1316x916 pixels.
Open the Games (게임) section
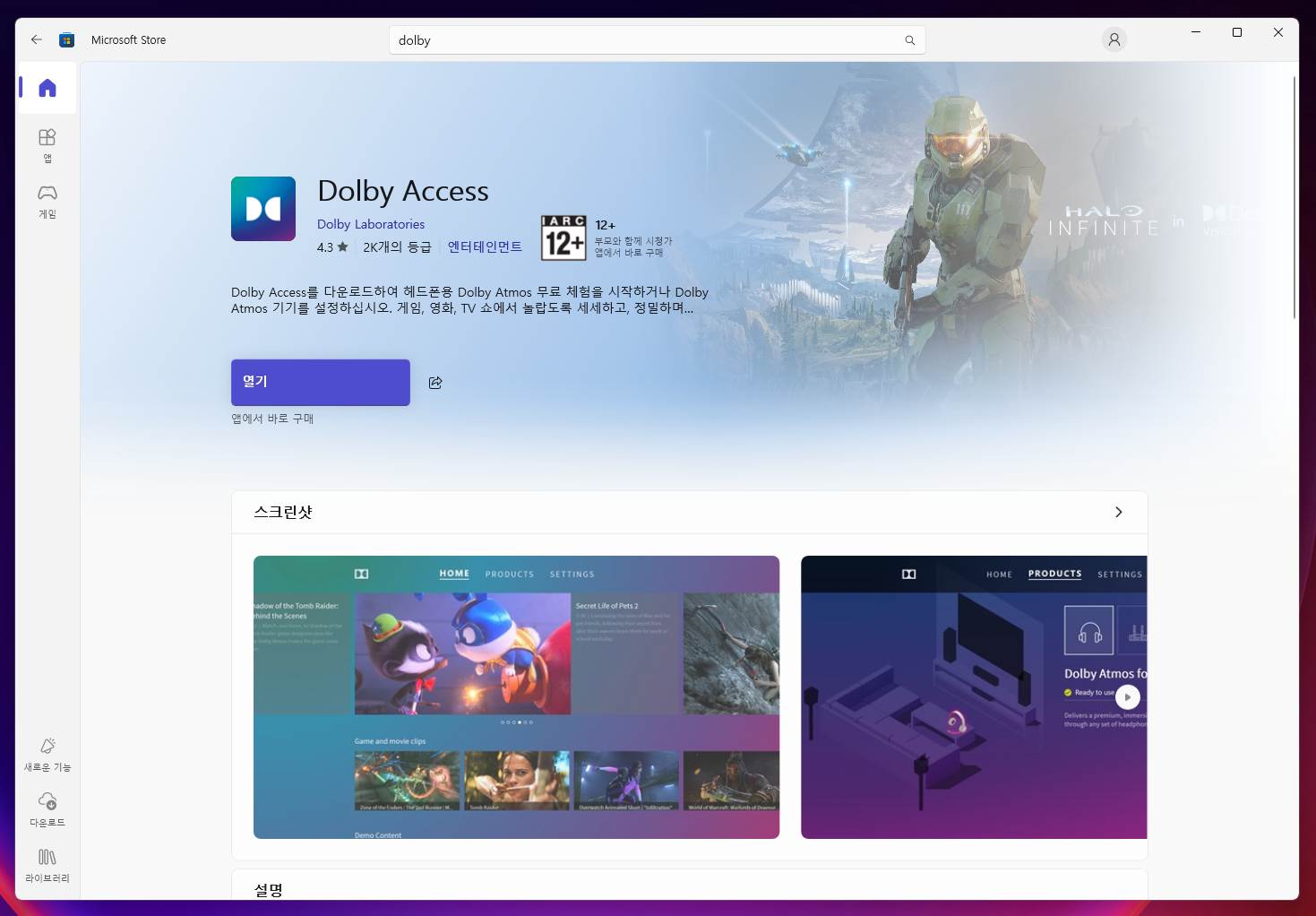pos(47,202)
